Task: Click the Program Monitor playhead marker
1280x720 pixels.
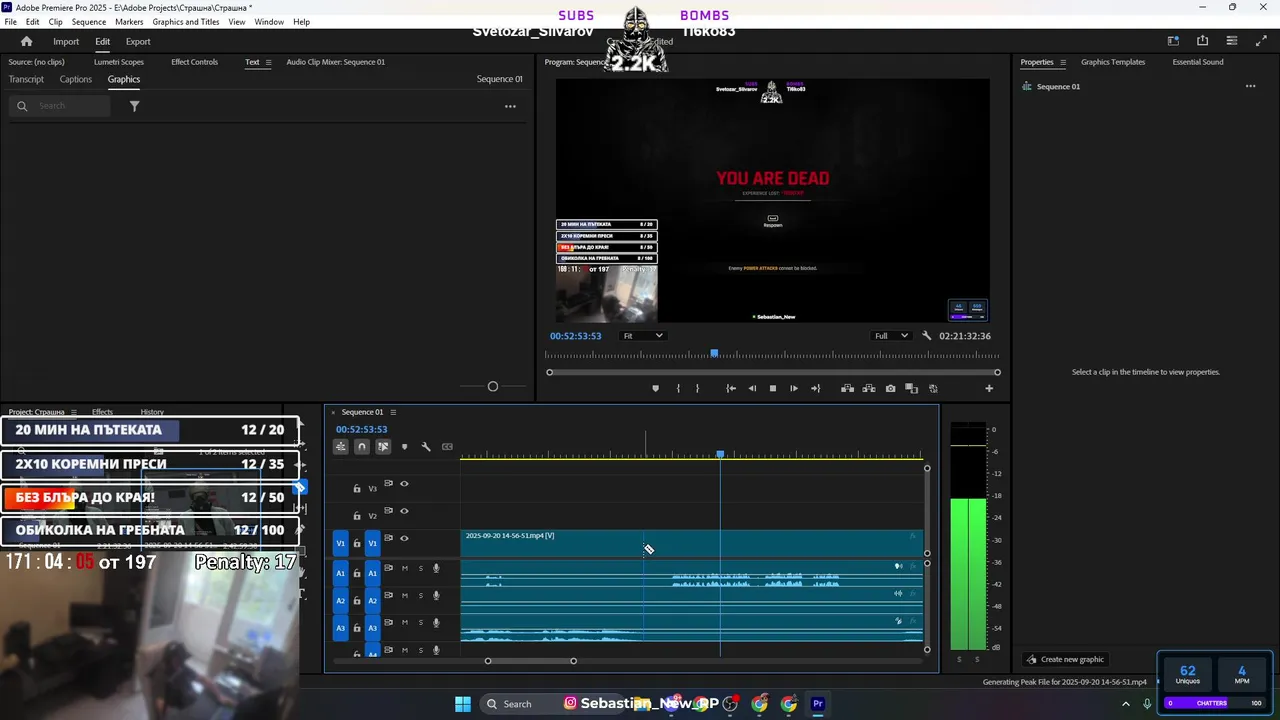Action: pyautogui.click(x=714, y=354)
